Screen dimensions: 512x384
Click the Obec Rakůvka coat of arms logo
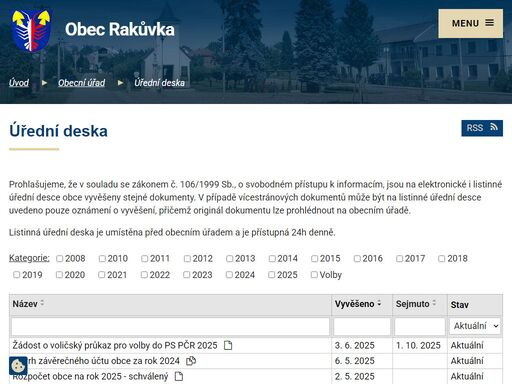[x=31, y=30]
